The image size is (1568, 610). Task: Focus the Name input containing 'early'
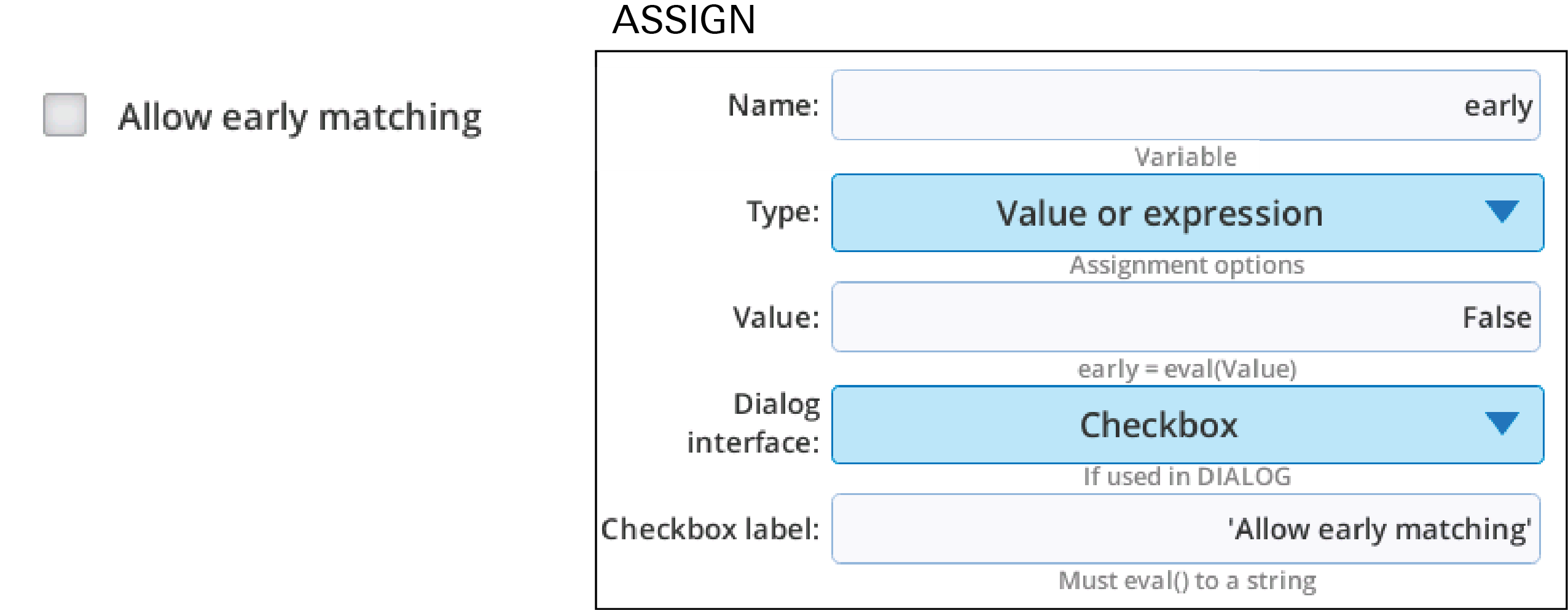coord(1186,105)
